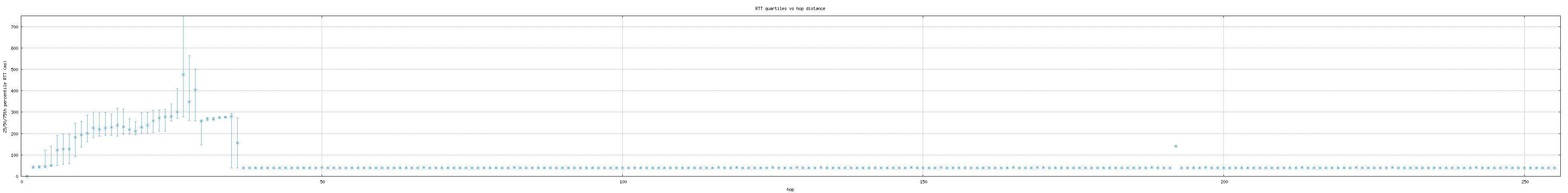The image size is (1568, 193).
Task: Click the y-axis tick label 400
Action: [x=14, y=91]
